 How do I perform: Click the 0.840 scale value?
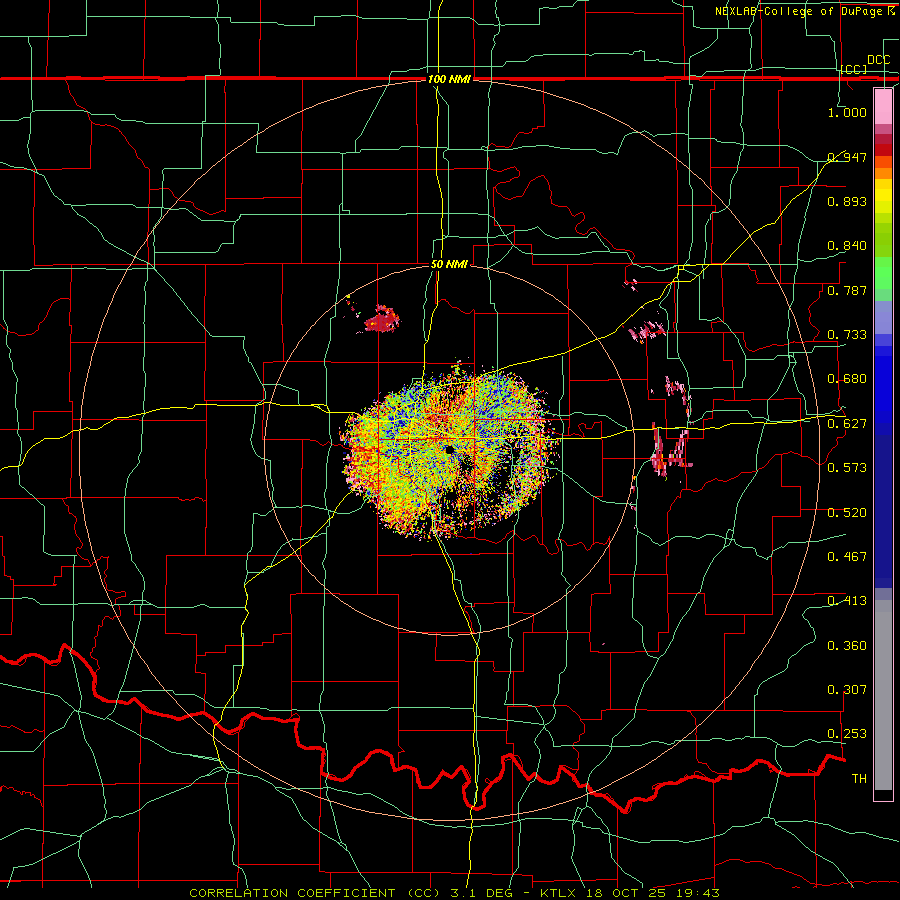847,246
